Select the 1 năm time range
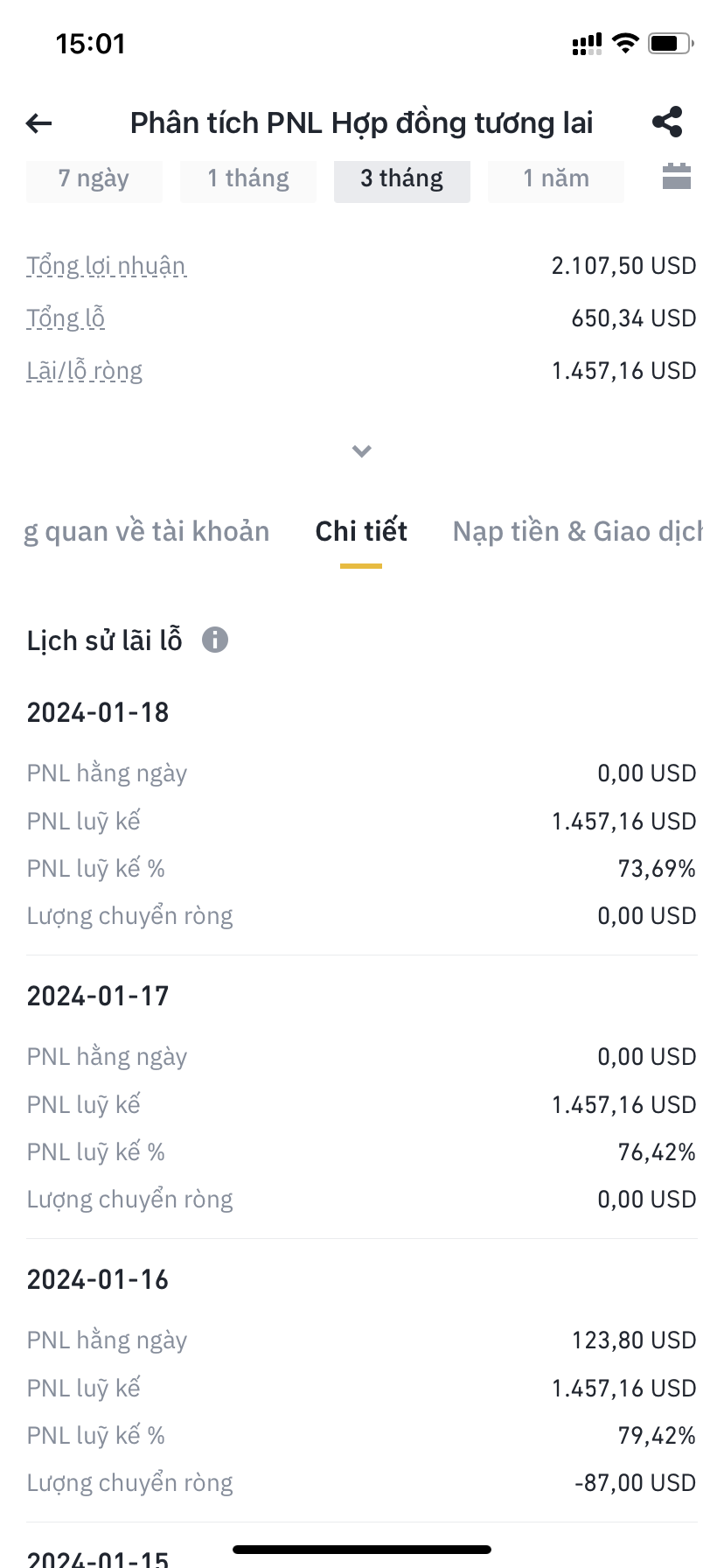724x1568 pixels. coord(556,179)
